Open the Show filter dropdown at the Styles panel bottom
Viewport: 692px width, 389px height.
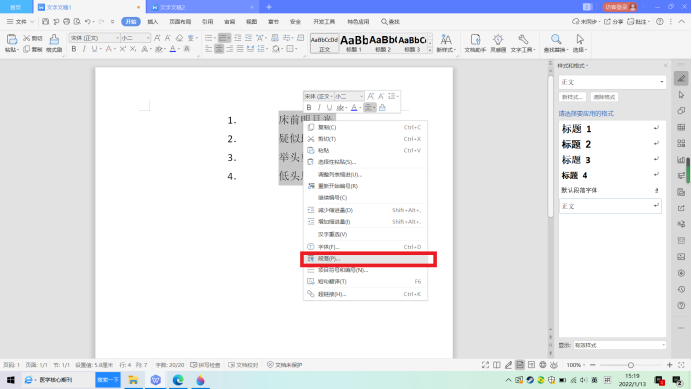[664, 345]
